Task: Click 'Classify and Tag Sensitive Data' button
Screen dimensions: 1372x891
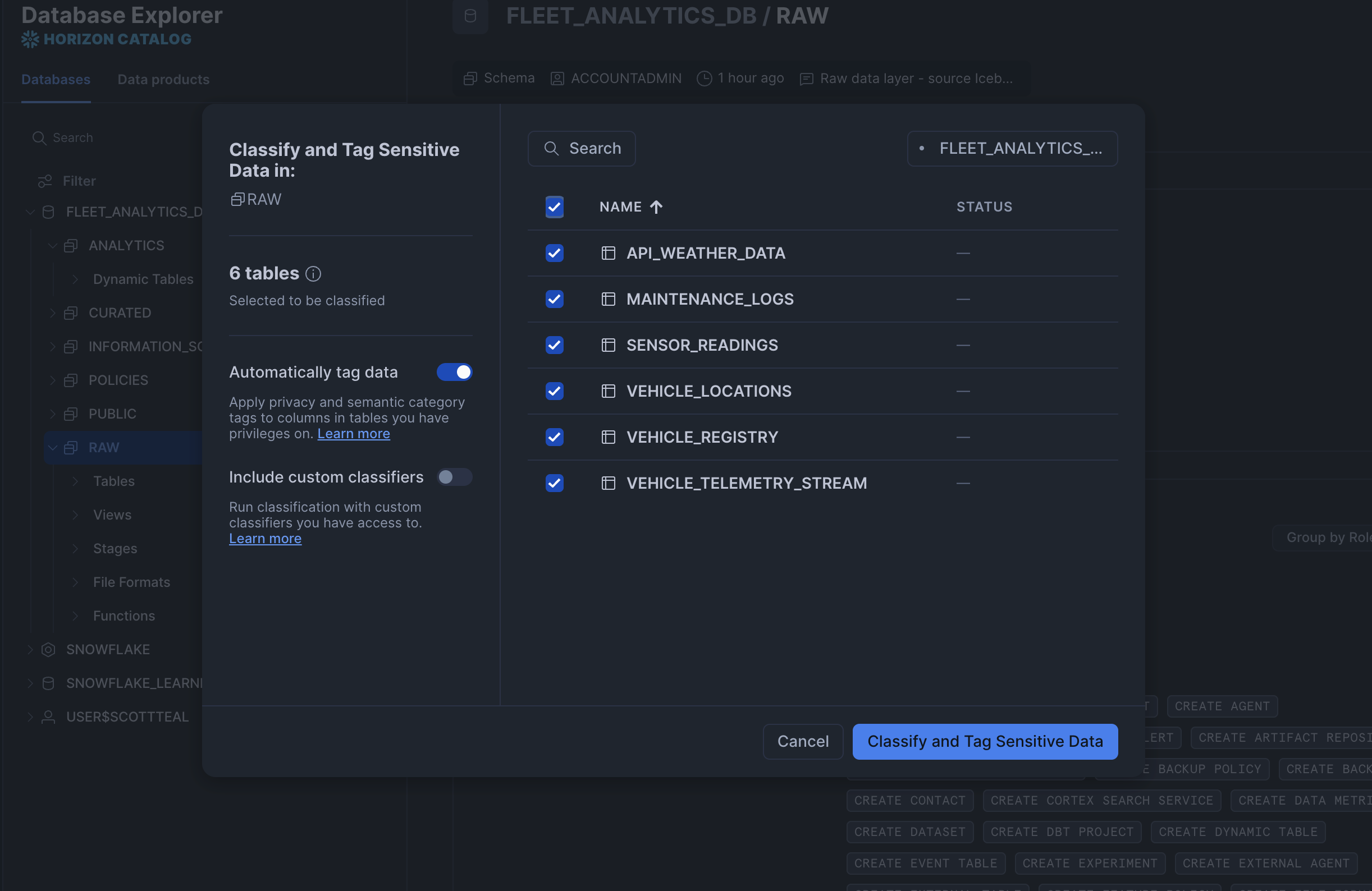Action: [985, 741]
